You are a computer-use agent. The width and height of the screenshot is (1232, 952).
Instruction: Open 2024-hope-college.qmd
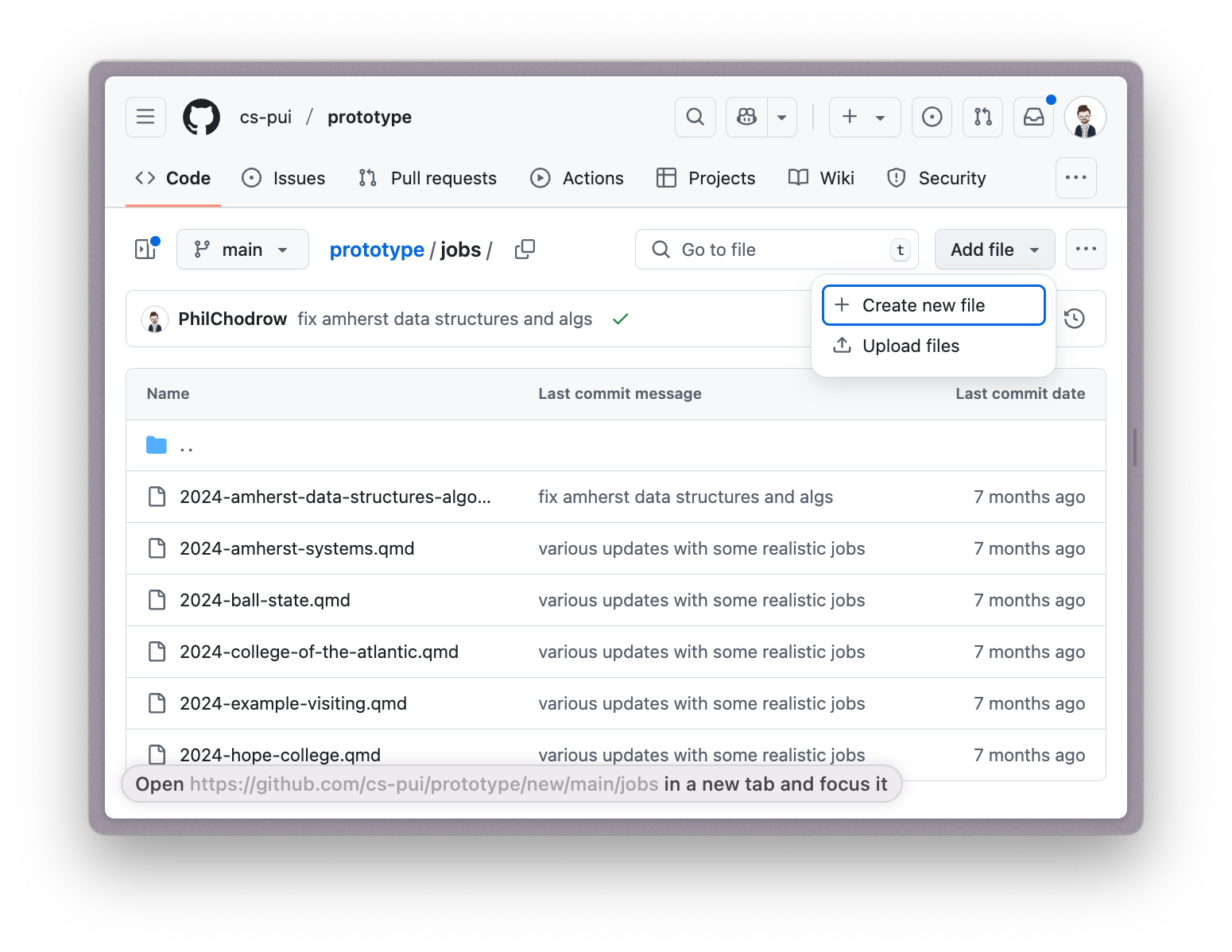coord(280,755)
